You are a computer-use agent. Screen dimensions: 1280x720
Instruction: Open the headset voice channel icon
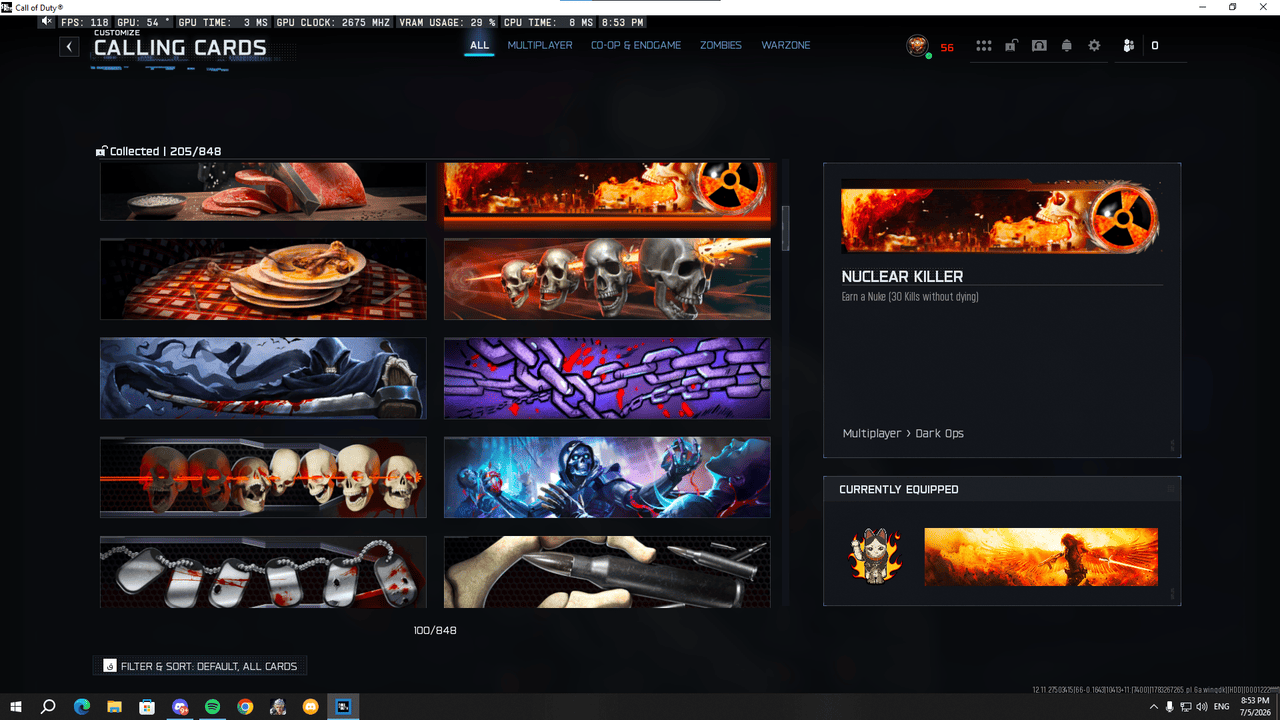[x=1039, y=46]
